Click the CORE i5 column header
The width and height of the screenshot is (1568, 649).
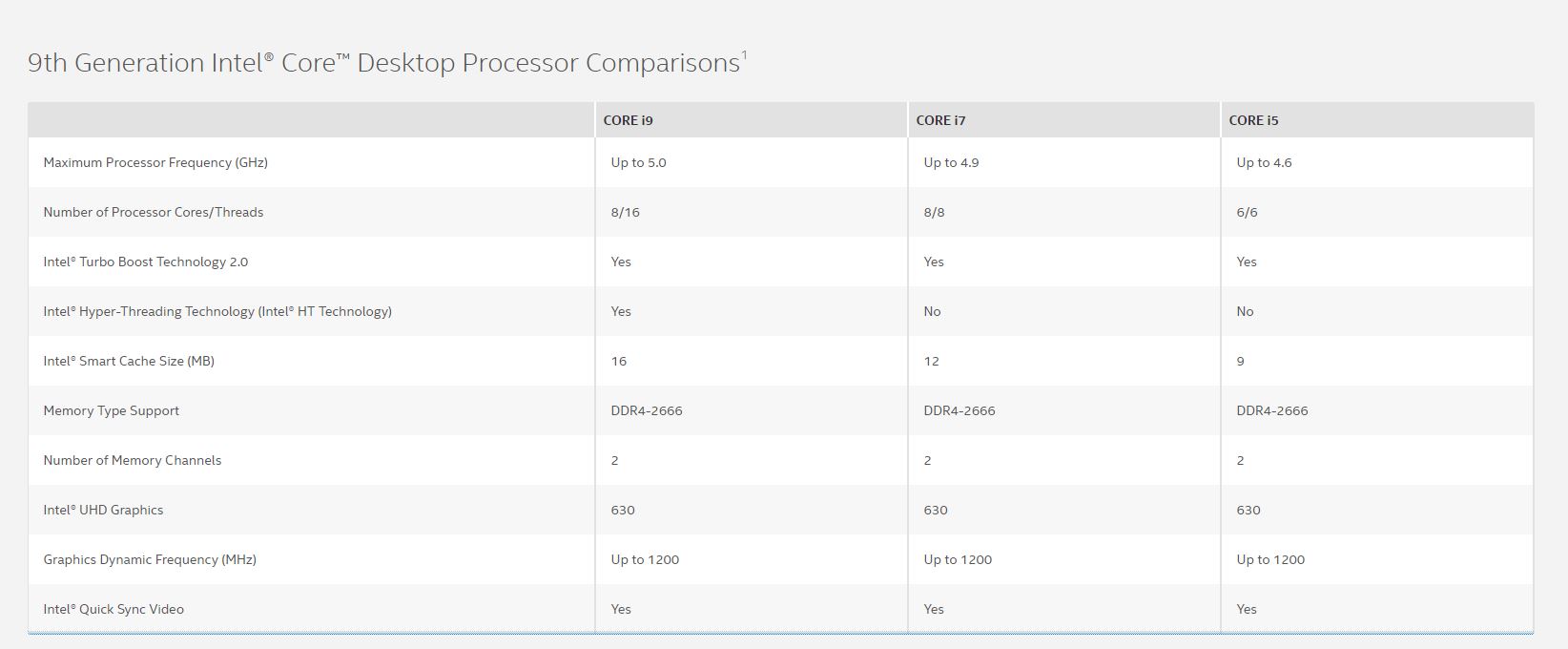point(1253,120)
